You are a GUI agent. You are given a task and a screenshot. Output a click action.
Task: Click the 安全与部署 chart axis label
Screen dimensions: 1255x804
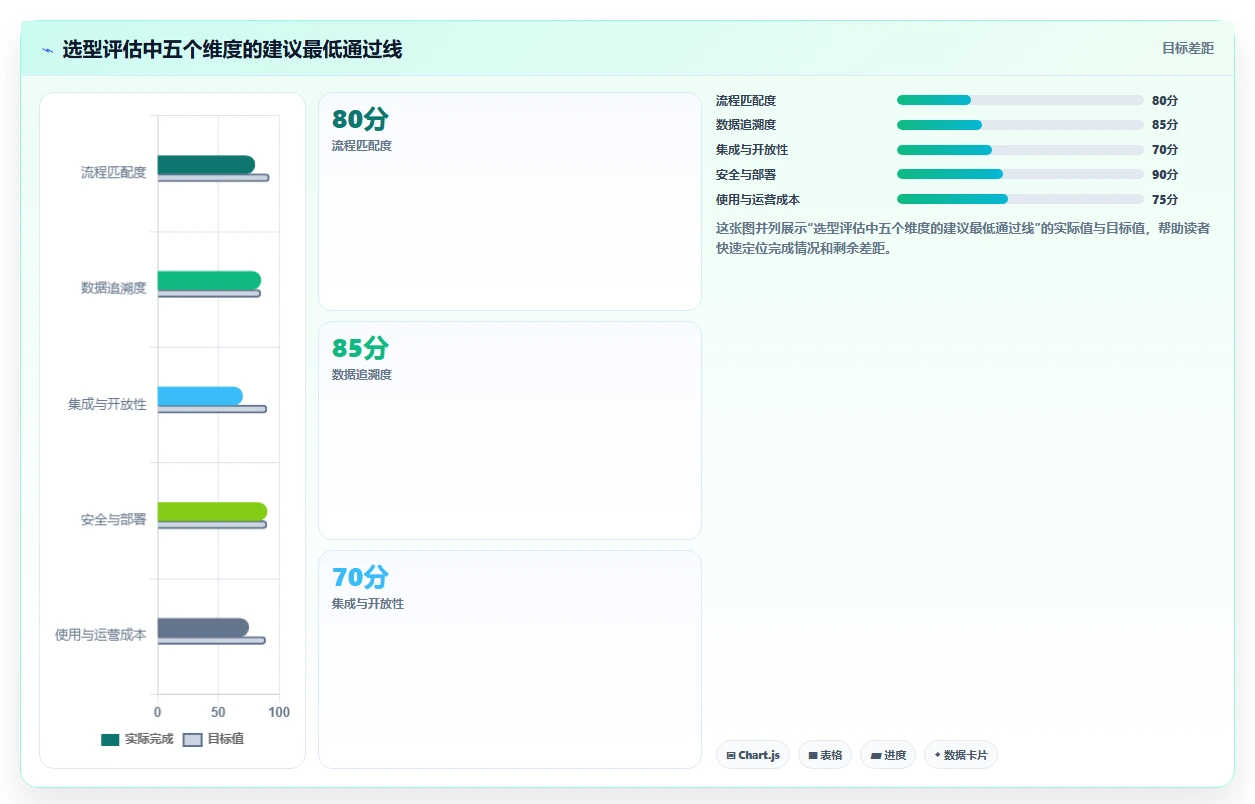click(x=114, y=520)
